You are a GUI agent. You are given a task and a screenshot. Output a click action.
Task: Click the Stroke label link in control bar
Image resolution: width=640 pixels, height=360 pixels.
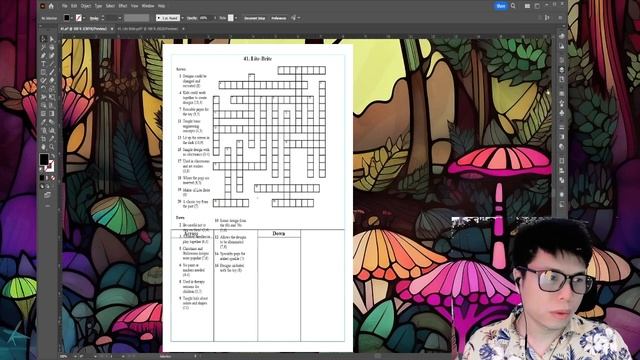tap(94, 18)
